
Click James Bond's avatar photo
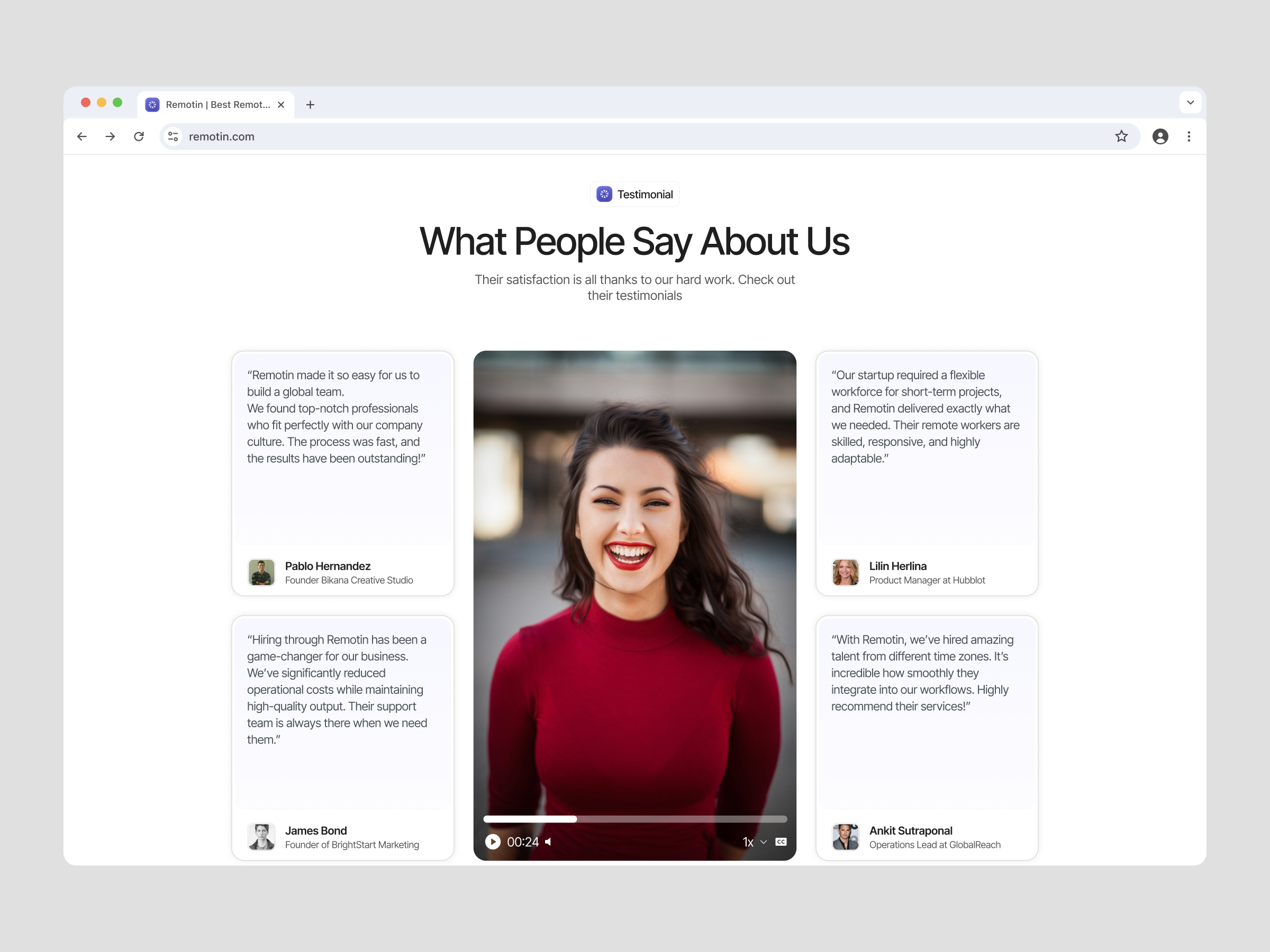pos(261,837)
